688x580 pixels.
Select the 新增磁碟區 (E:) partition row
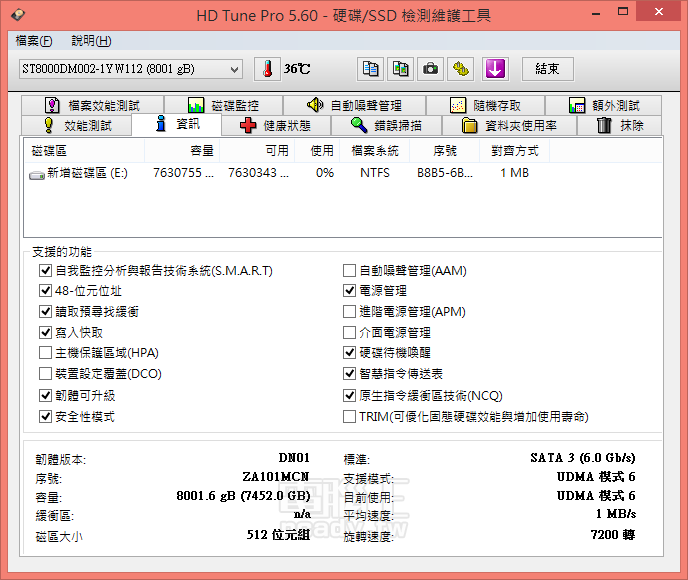(x=342, y=173)
